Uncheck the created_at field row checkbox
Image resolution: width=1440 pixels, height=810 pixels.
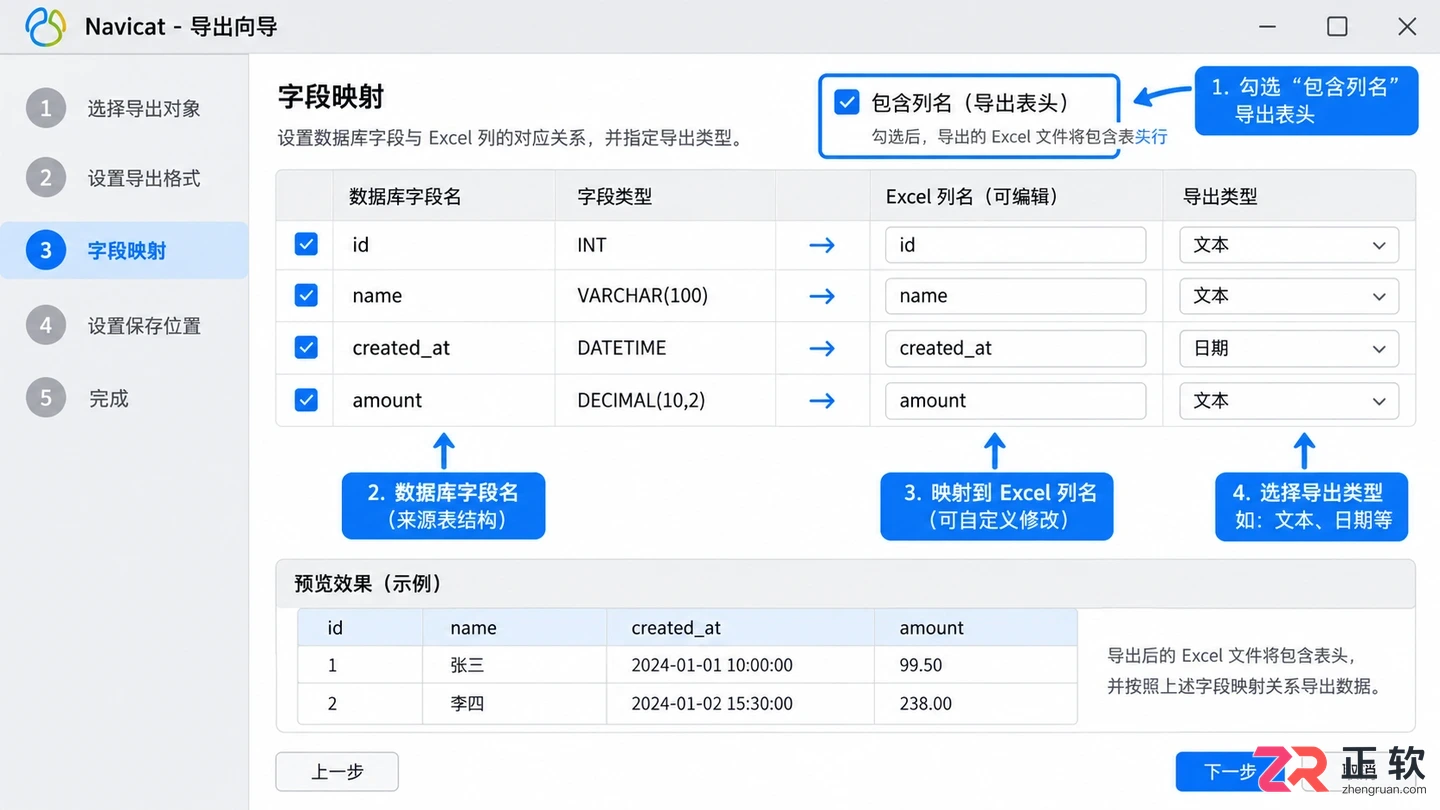[306, 347]
